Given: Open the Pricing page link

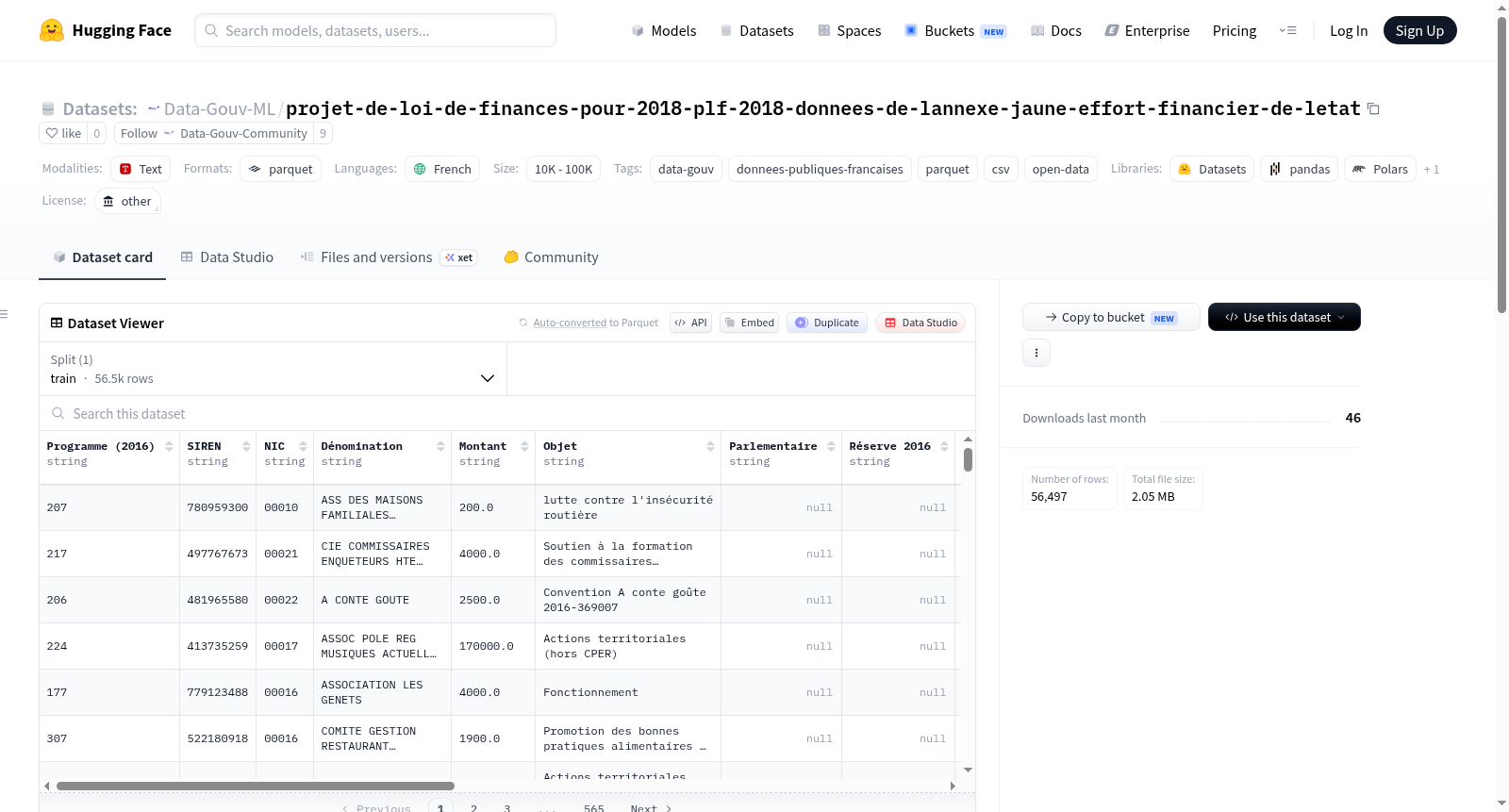Looking at the screenshot, I should point(1235,30).
